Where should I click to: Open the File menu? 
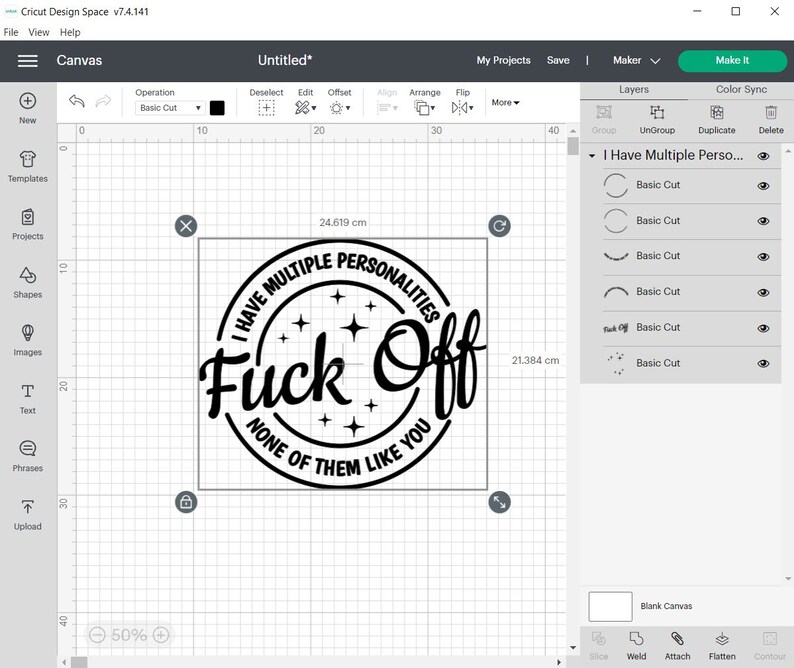(11, 32)
